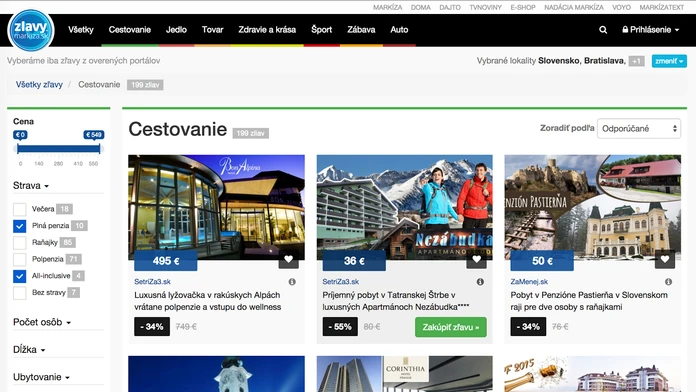Open the search magnifier icon
Image resolution: width=696 pixels, height=392 pixels.
[603, 30]
